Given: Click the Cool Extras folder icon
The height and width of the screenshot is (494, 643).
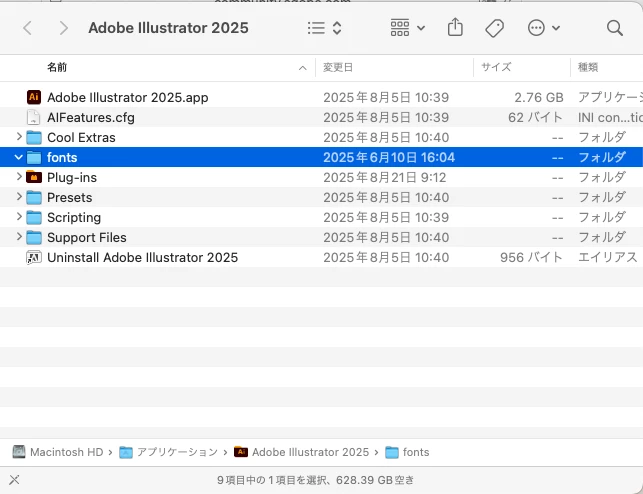Looking at the screenshot, I should point(34,137).
